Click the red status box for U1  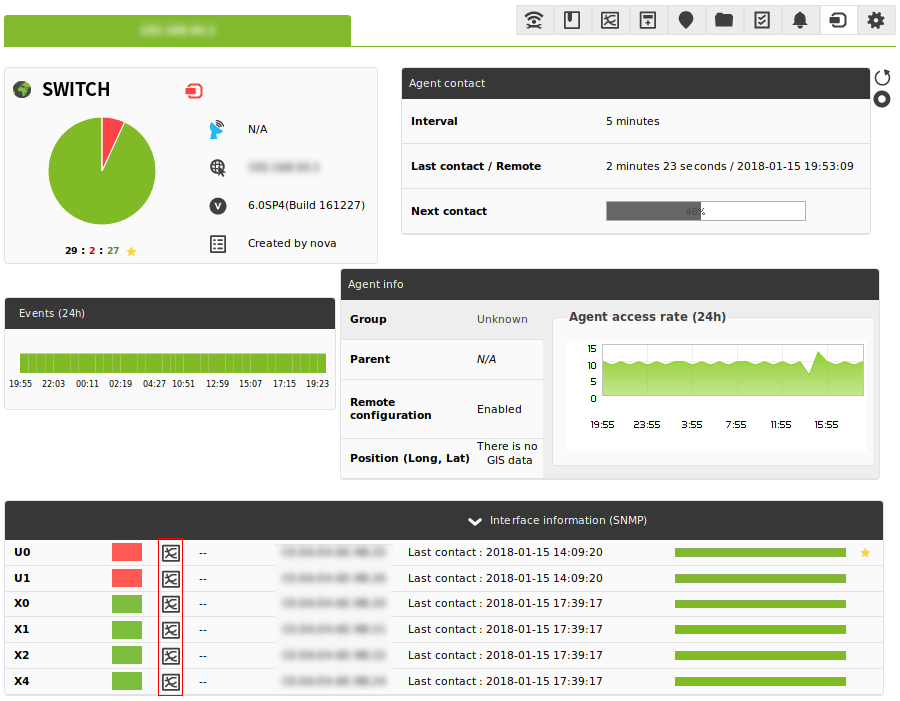pyautogui.click(x=127, y=578)
